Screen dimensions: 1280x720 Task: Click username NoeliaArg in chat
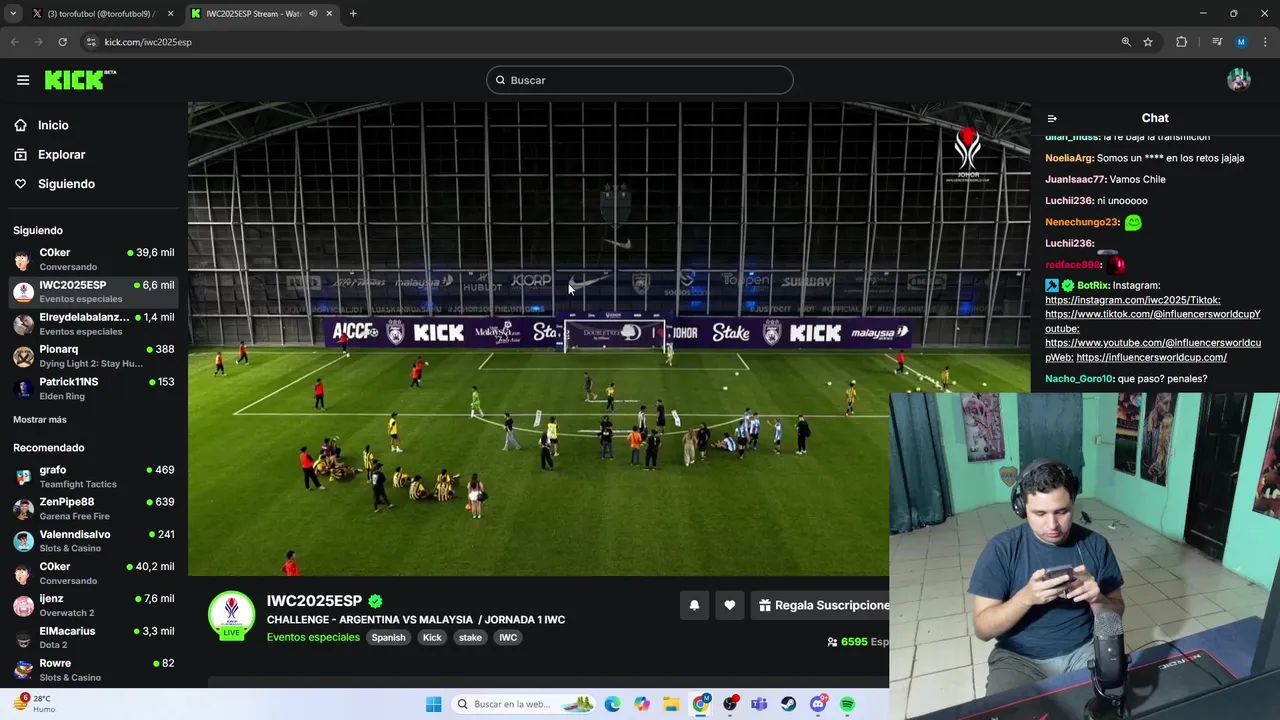click(x=1069, y=158)
